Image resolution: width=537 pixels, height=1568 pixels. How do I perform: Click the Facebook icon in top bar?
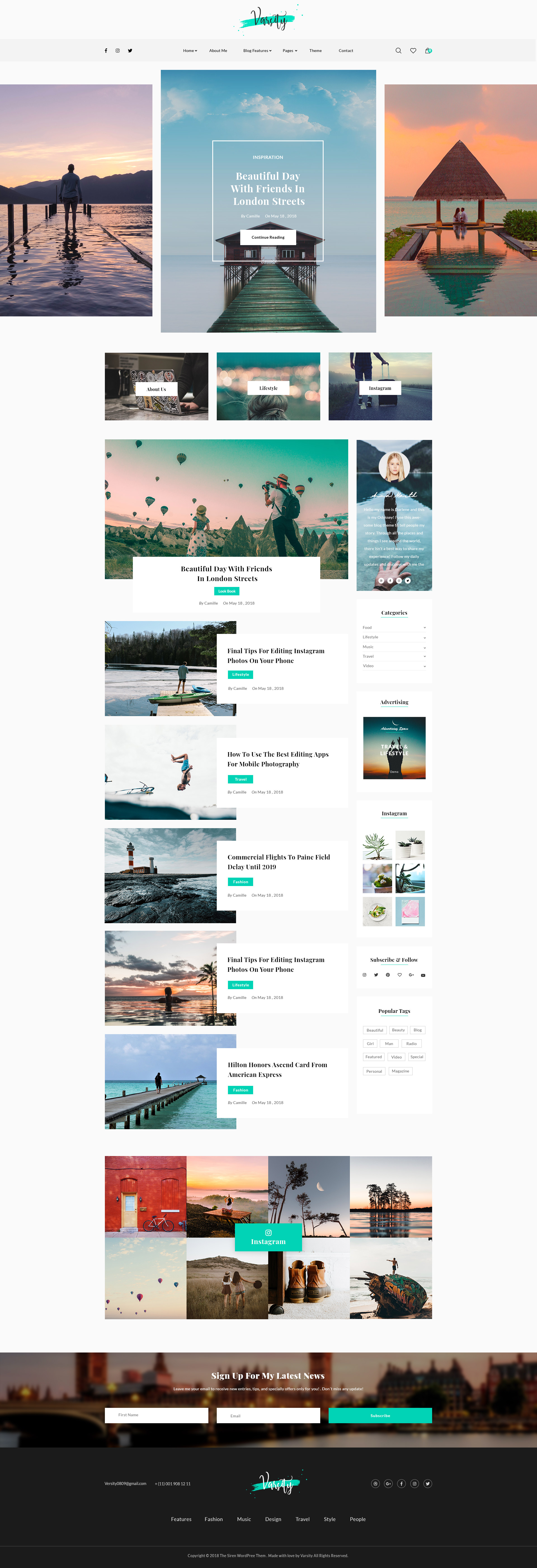[x=106, y=51]
